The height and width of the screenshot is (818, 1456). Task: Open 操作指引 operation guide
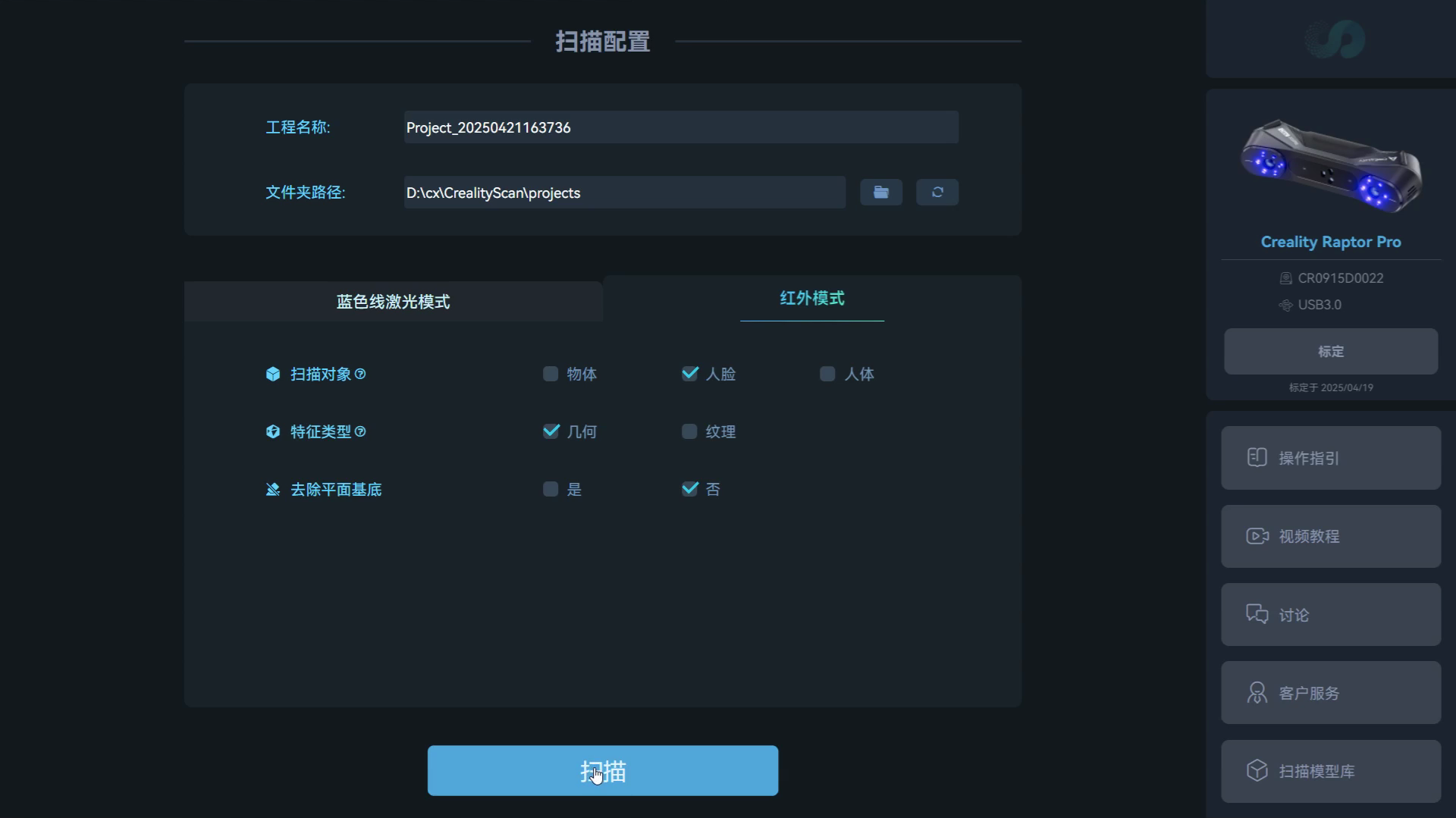pos(1331,458)
